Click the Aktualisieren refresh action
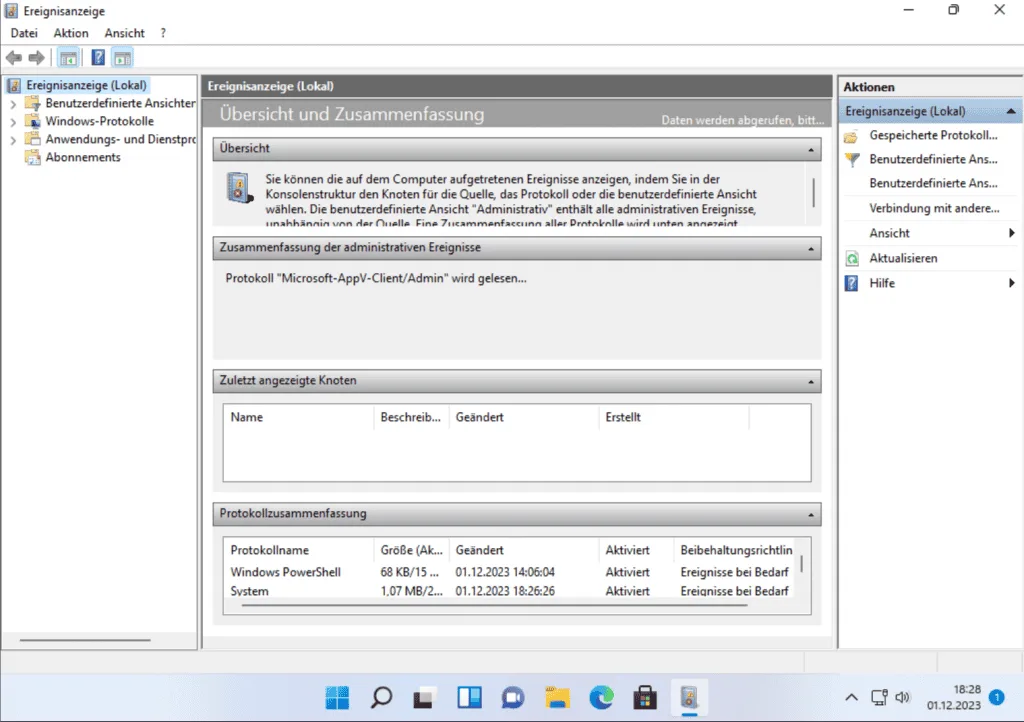This screenshot has height=722, width=1024. click(x=903, y=258)
